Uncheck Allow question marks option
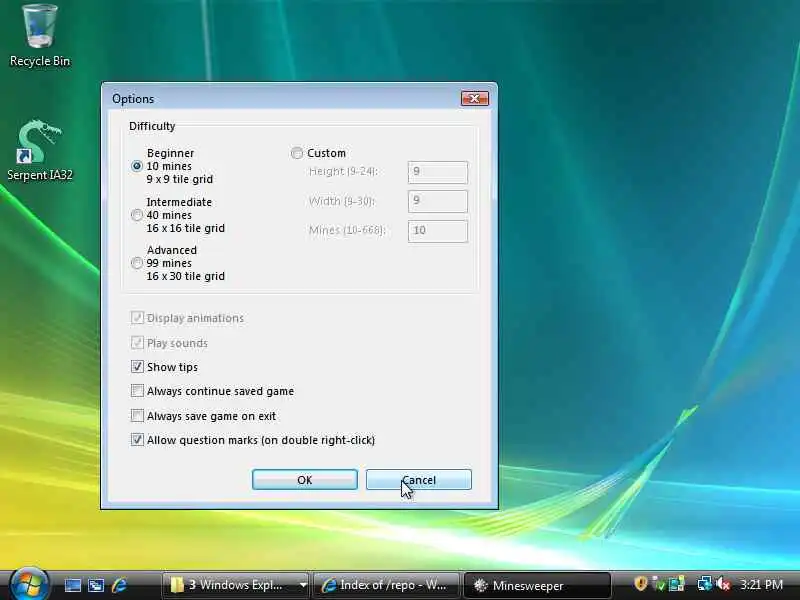This screenshot has width=800, height=600. (137, 440)
